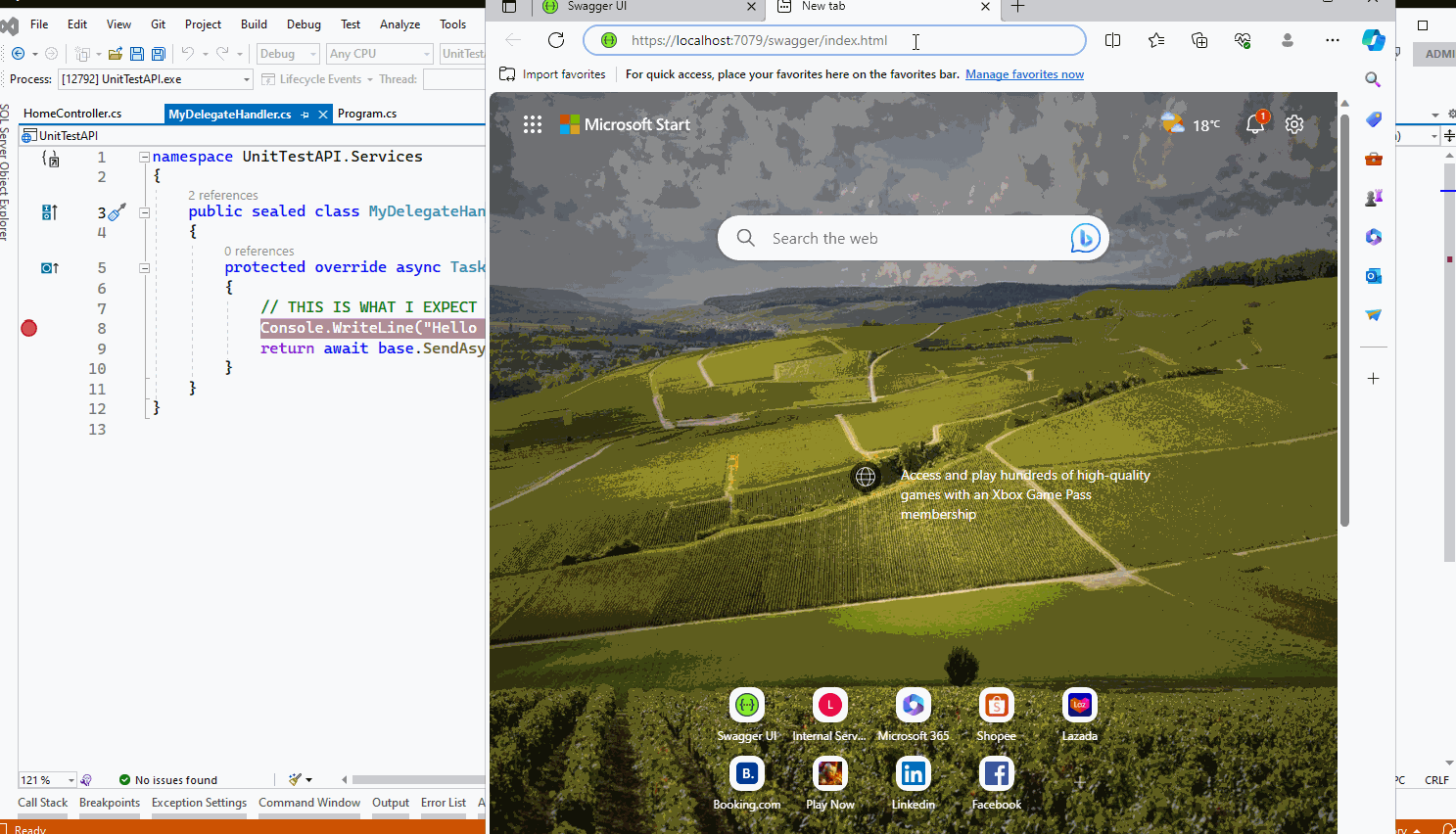1456x834 pixels.
Task: Open the Microsoft 365 icon in the Edge sidebar
Action: click(1374, 237)
